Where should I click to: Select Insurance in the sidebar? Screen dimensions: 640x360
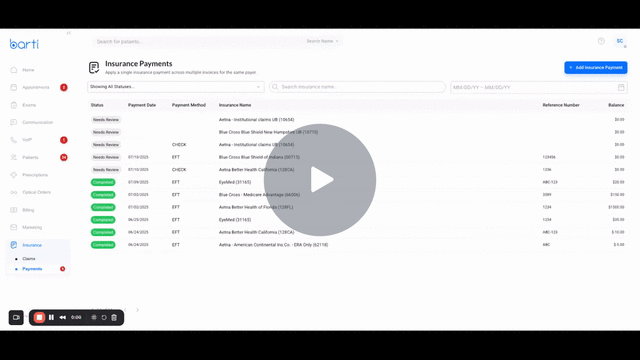point(32,245)
